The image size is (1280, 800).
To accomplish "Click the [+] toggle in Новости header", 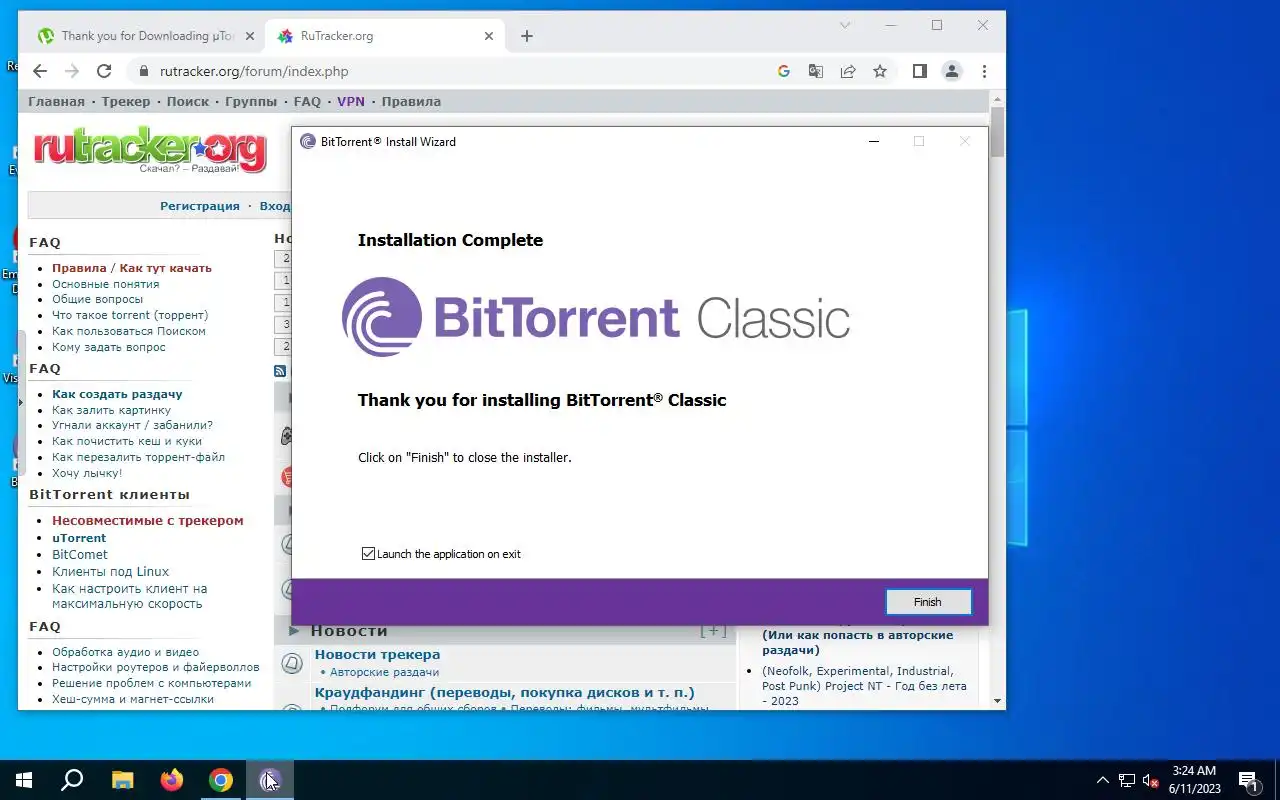I will pyautogui.click(x=713, y=631).
